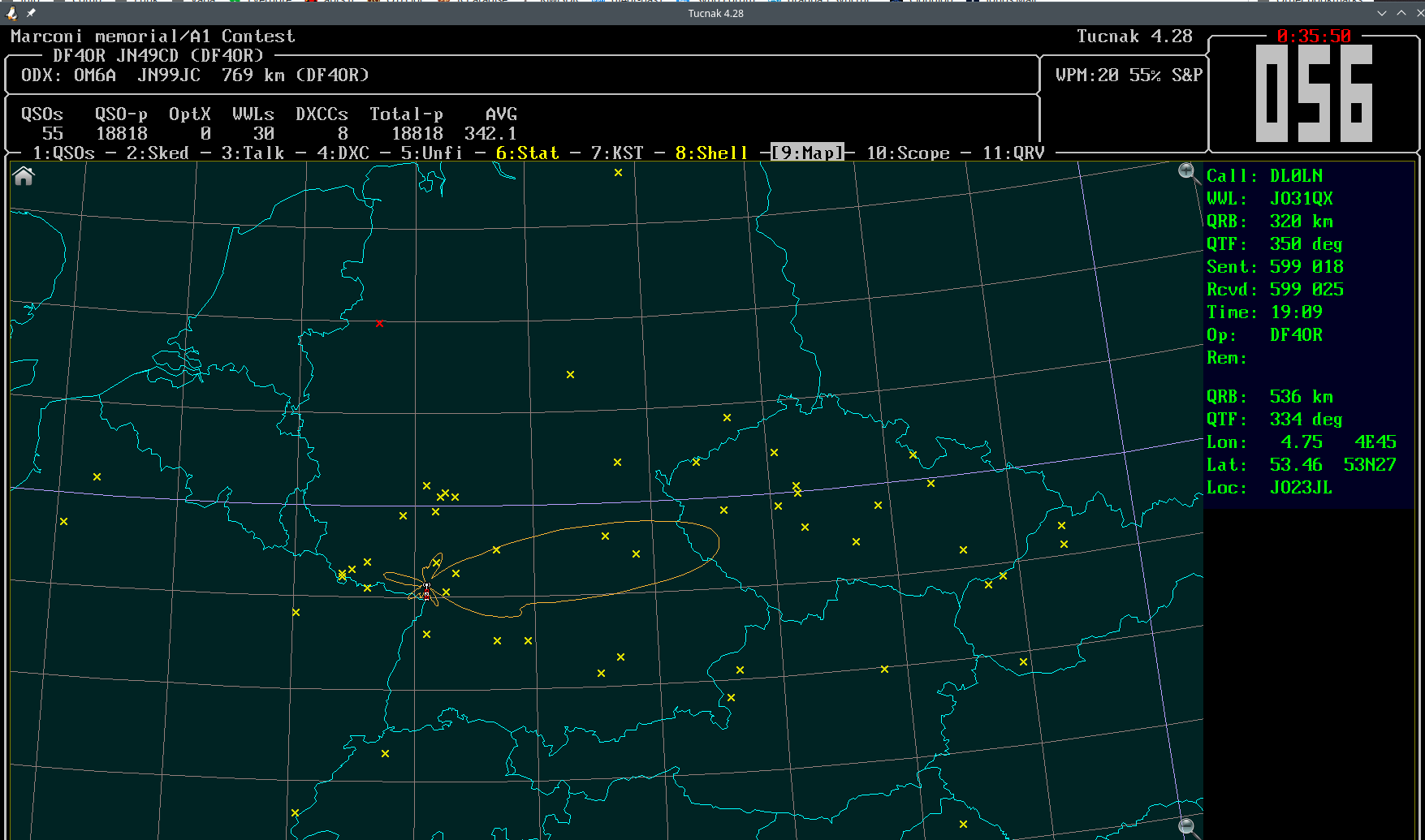The image size is (1425, 840).
Task: Click the large 056 QSO number display
Action: tap(1314, 93)
